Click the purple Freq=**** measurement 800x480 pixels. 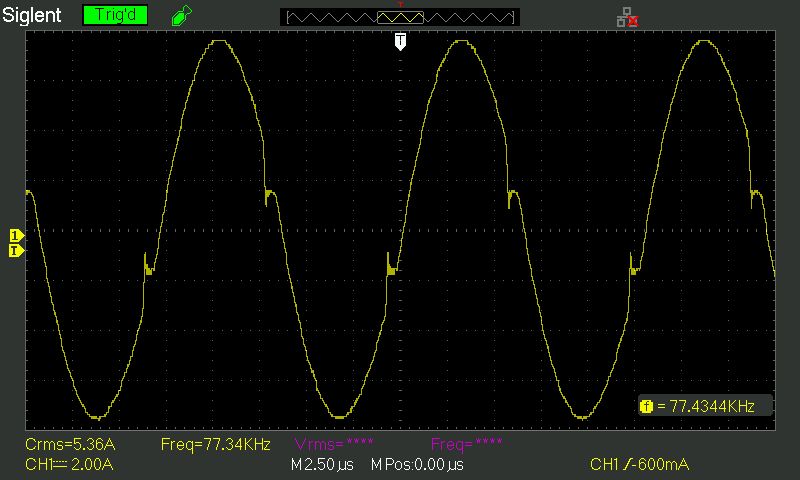pyautogui.click(x=466, y=444)
